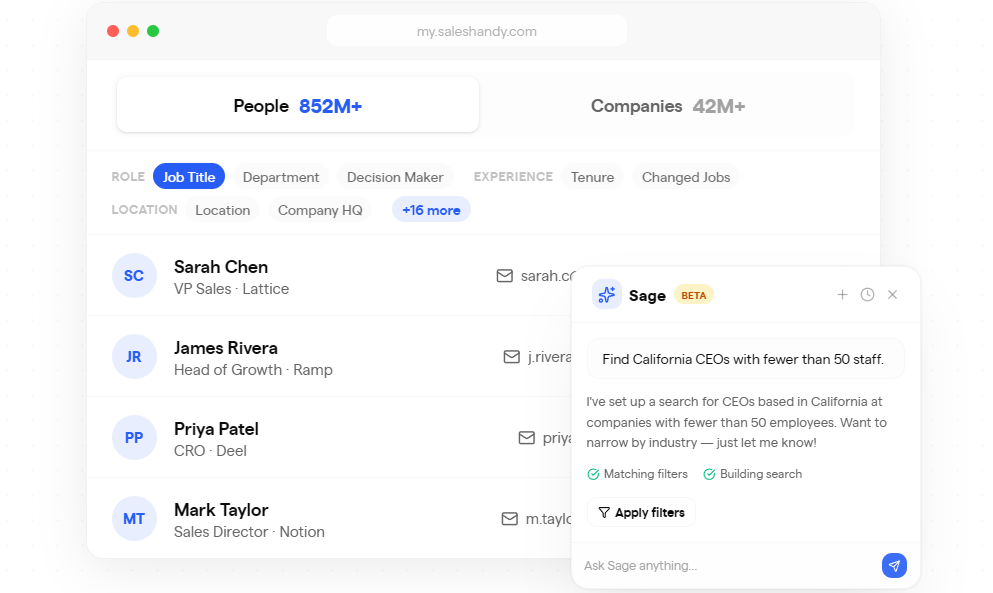Click the EXPERIENCE section label
The image size is (993, 593).
(513, 177)
